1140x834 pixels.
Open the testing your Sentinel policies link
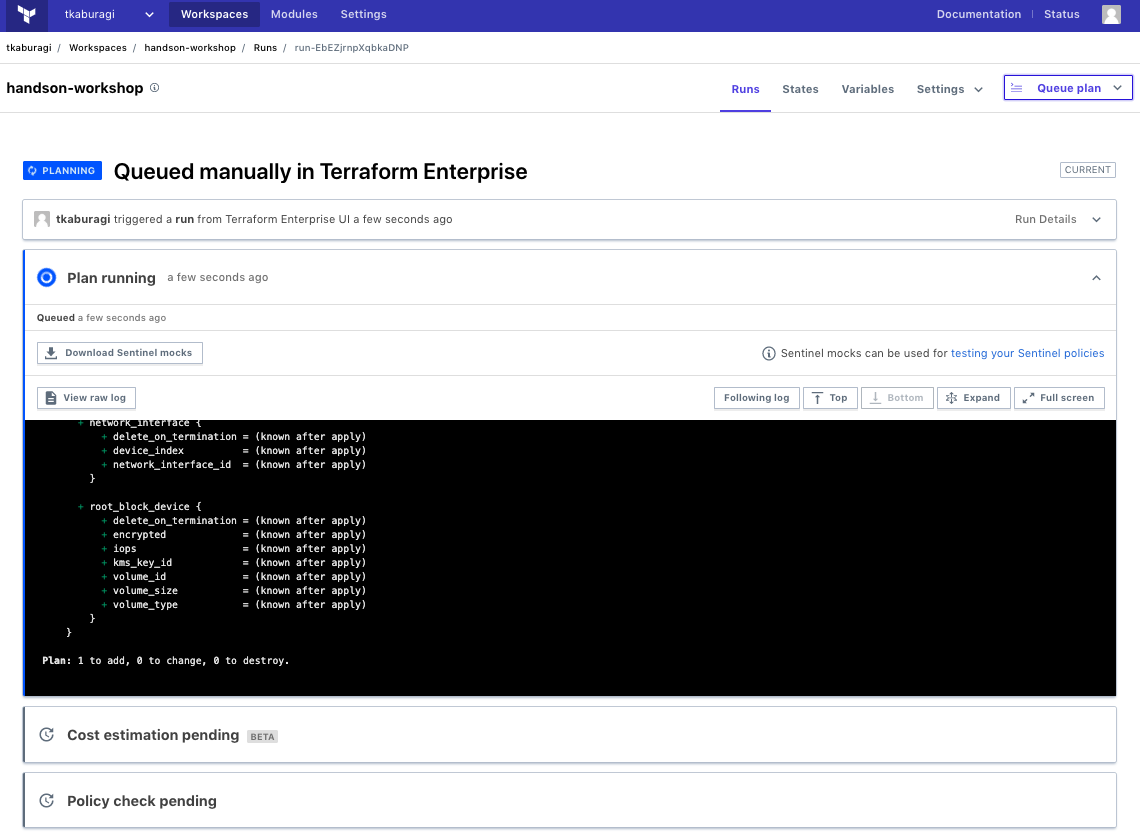coord(1027,353)
